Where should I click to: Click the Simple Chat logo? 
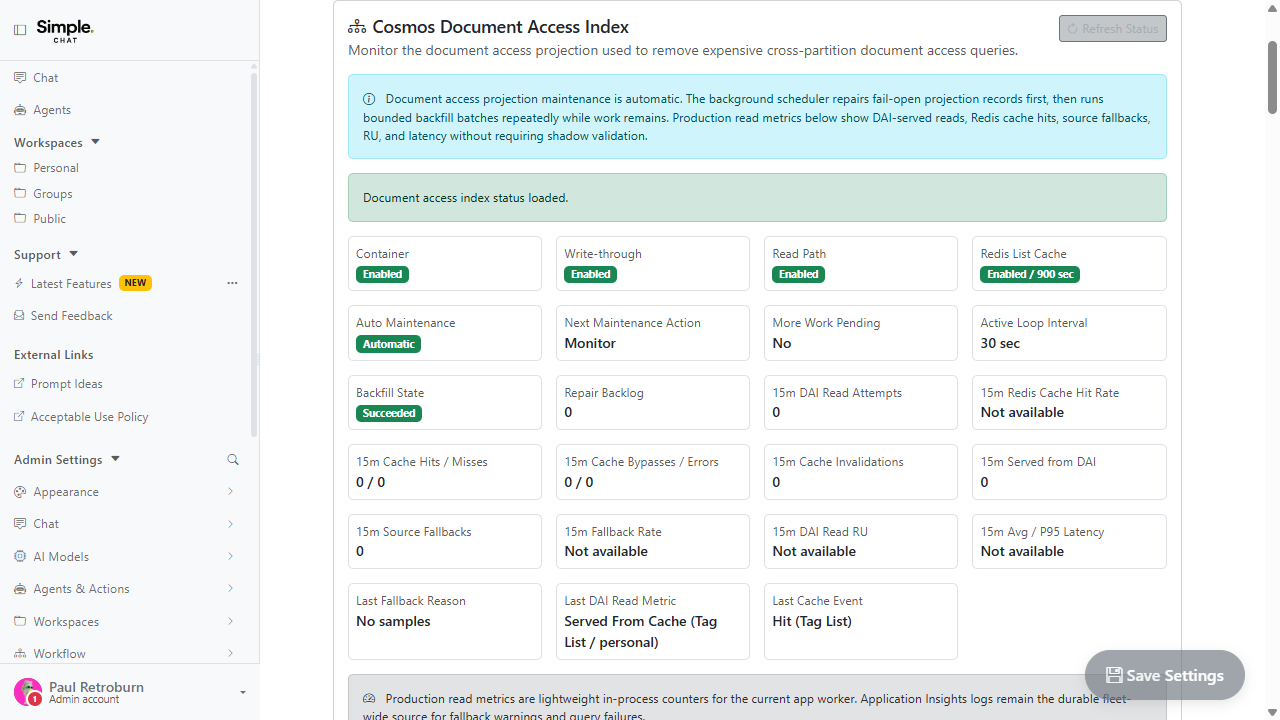pos(65,30)
